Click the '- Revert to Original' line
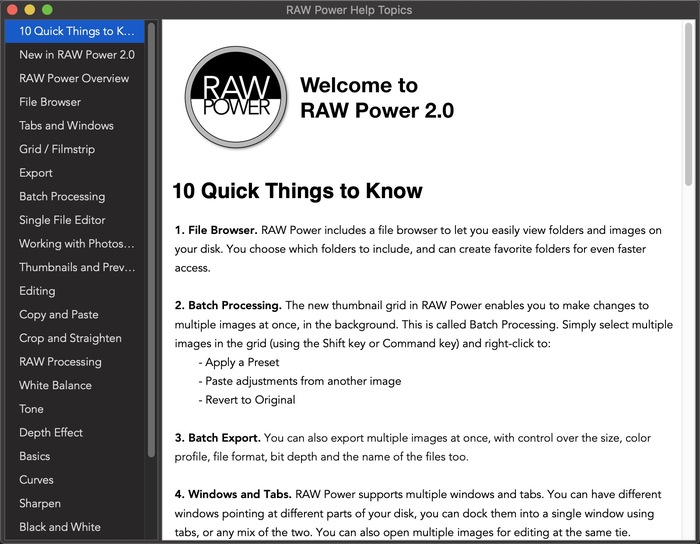 pos(247,400)
